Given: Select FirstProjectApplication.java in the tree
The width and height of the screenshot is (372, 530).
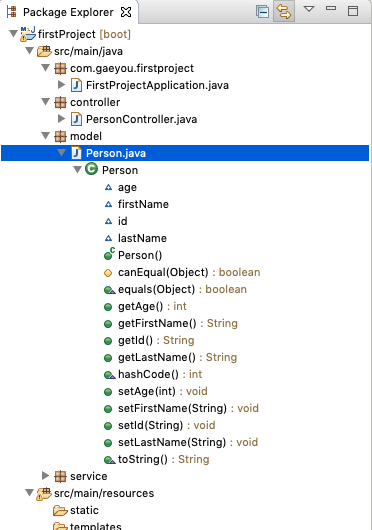Looking at the screenshot, I should click(157, 85).
